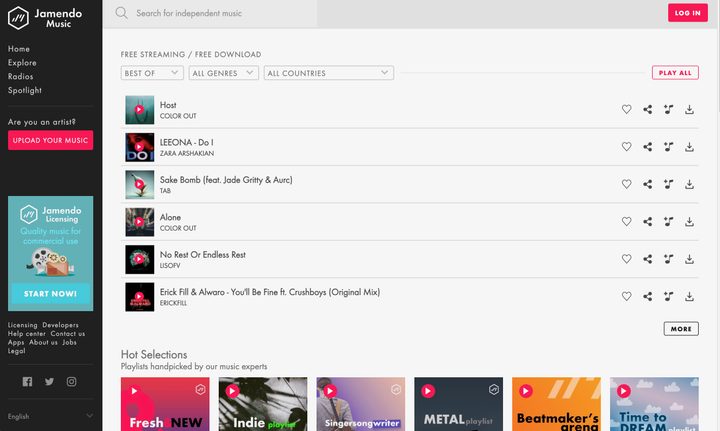
Task: Add Host to a playlist
Action: 669,109
